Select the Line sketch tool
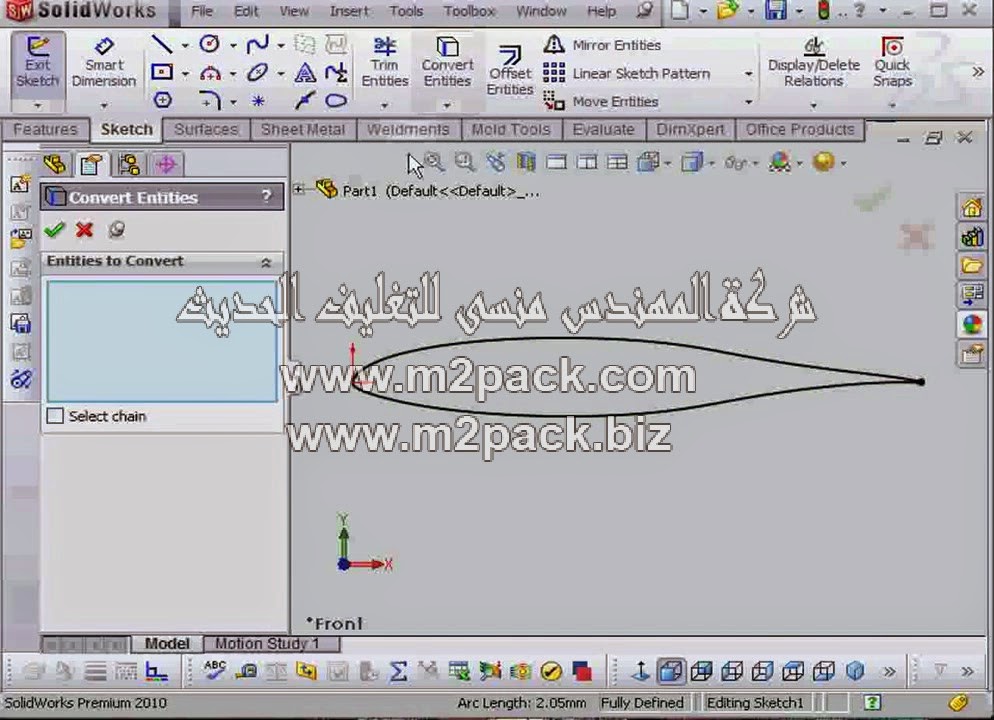994x720 pixels. [x=162, y=44]
